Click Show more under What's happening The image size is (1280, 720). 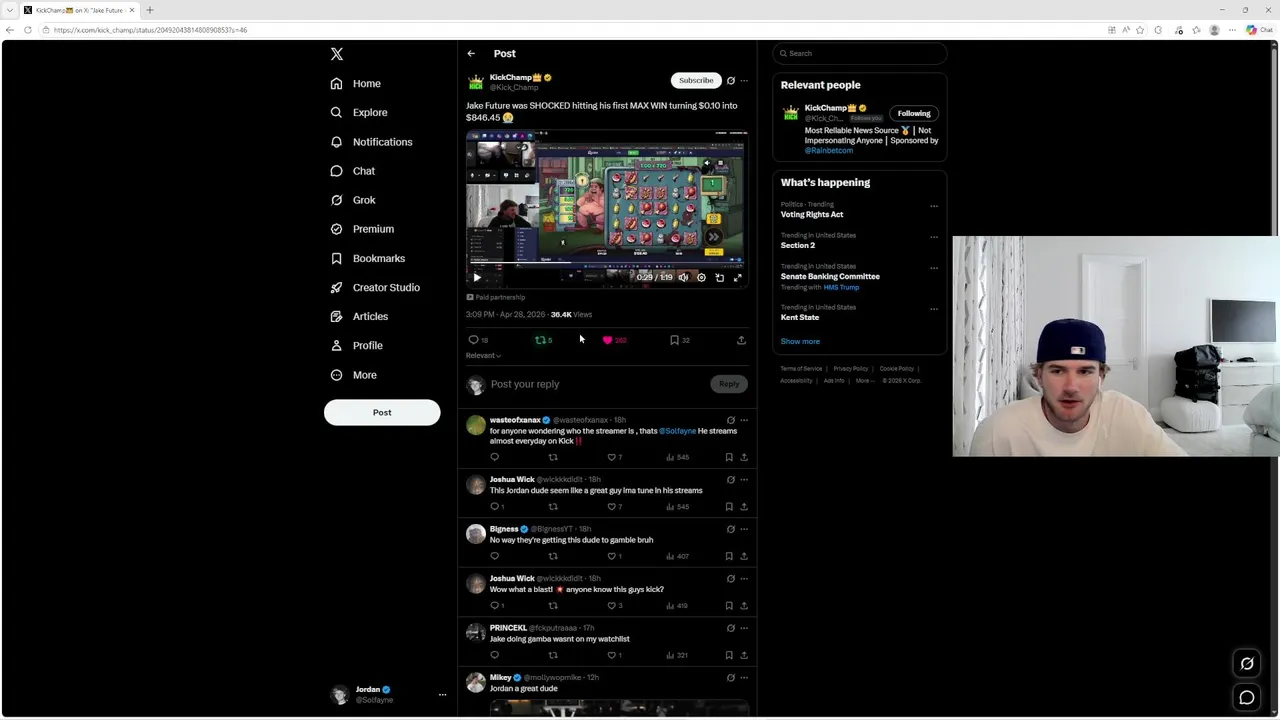(800, 342)
